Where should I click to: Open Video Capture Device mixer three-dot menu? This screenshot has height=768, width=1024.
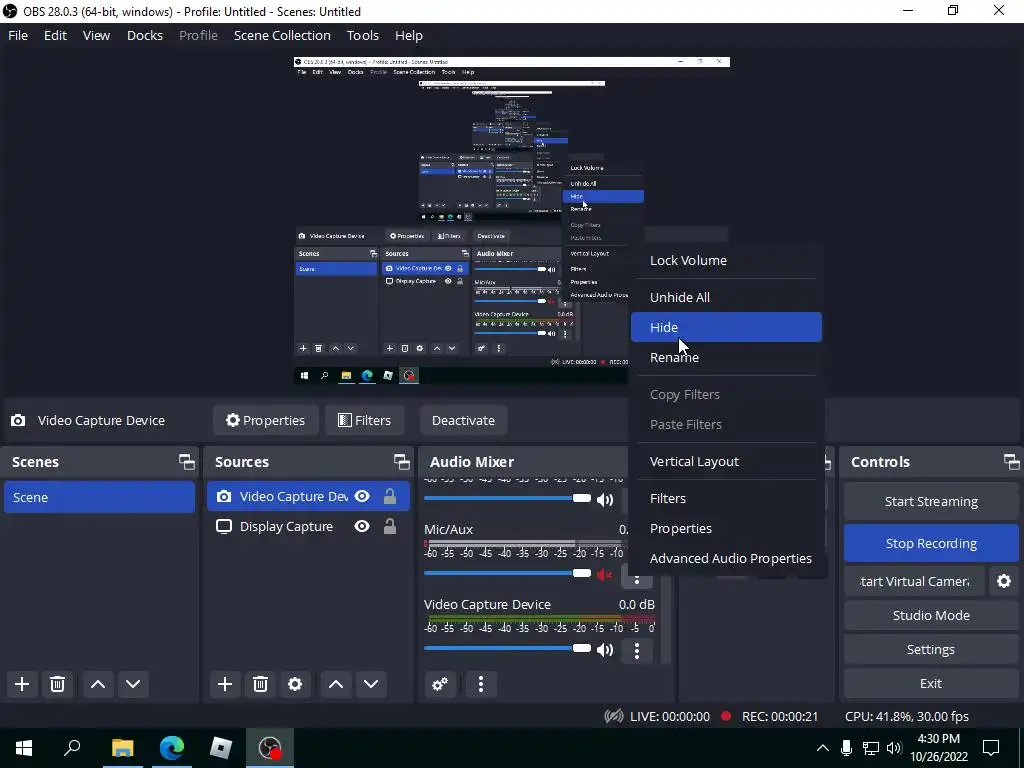637,650
